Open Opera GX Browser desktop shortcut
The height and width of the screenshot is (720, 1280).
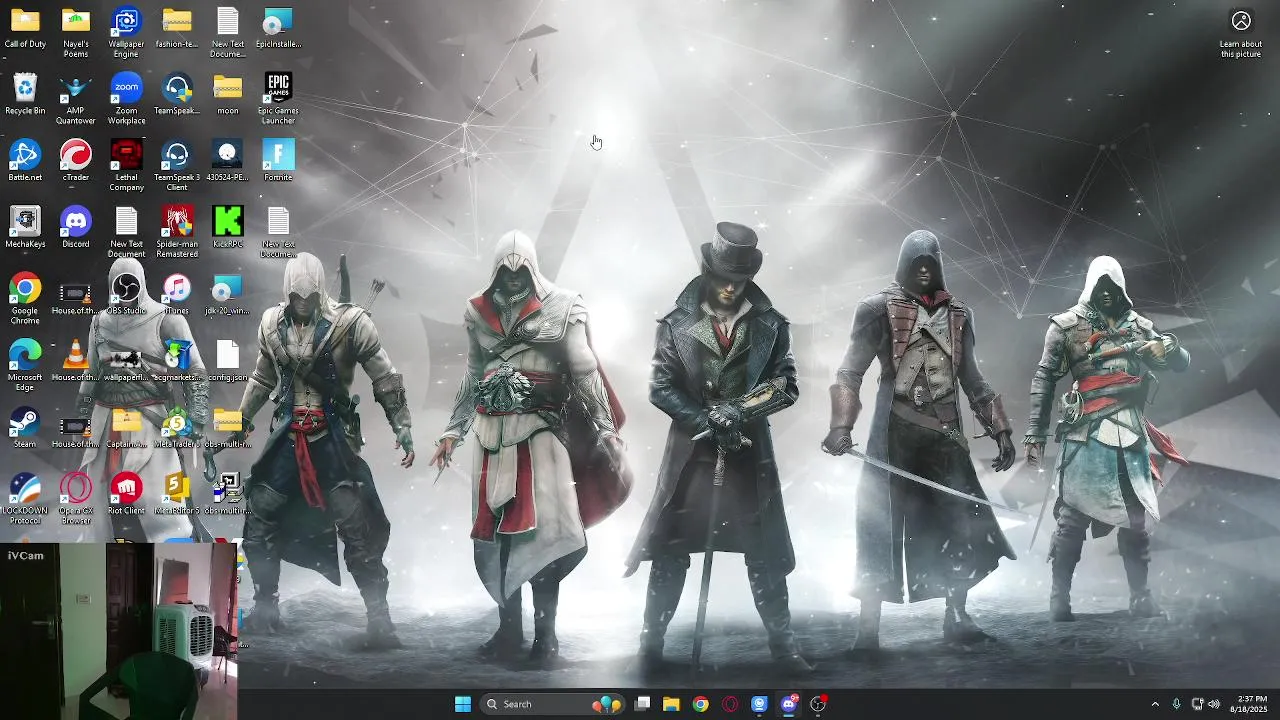[x=76, y=499]
